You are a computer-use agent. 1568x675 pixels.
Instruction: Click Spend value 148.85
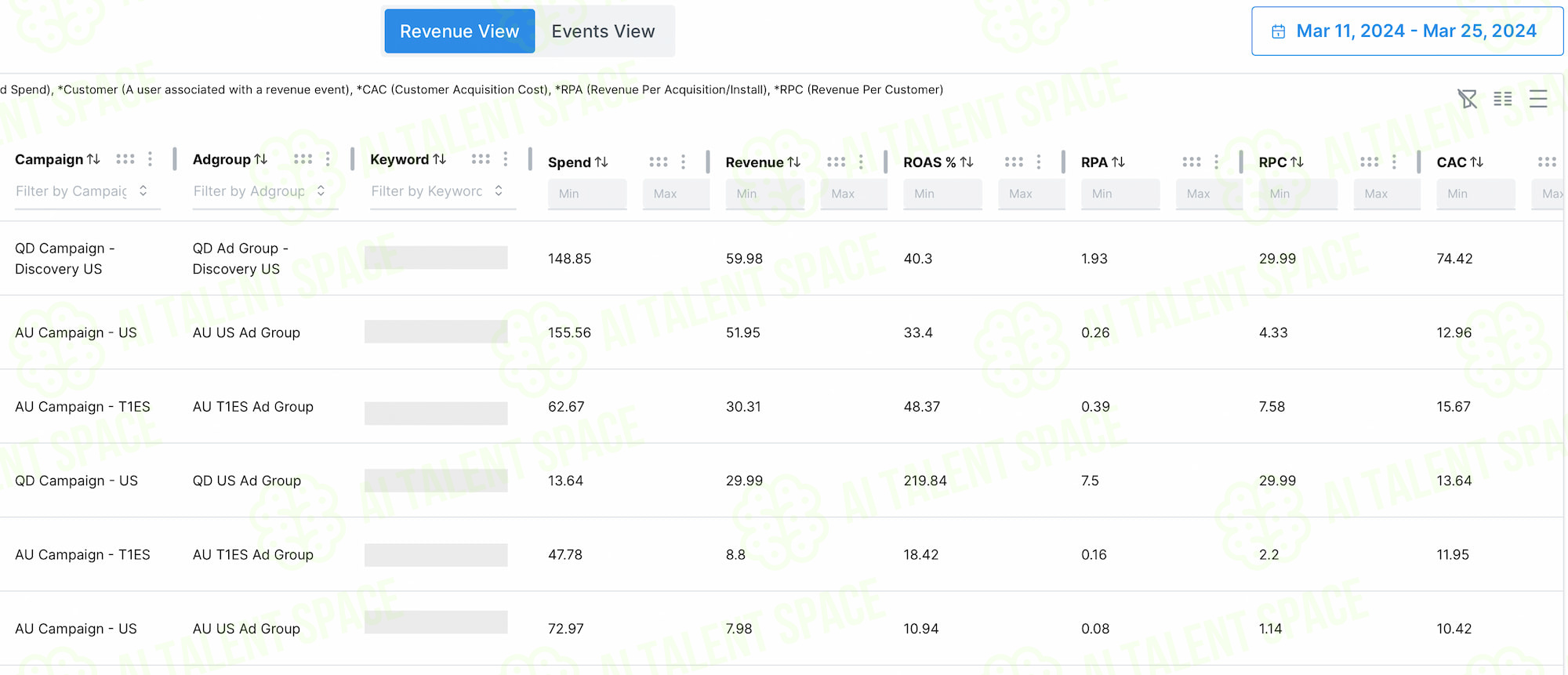point(570,259)
